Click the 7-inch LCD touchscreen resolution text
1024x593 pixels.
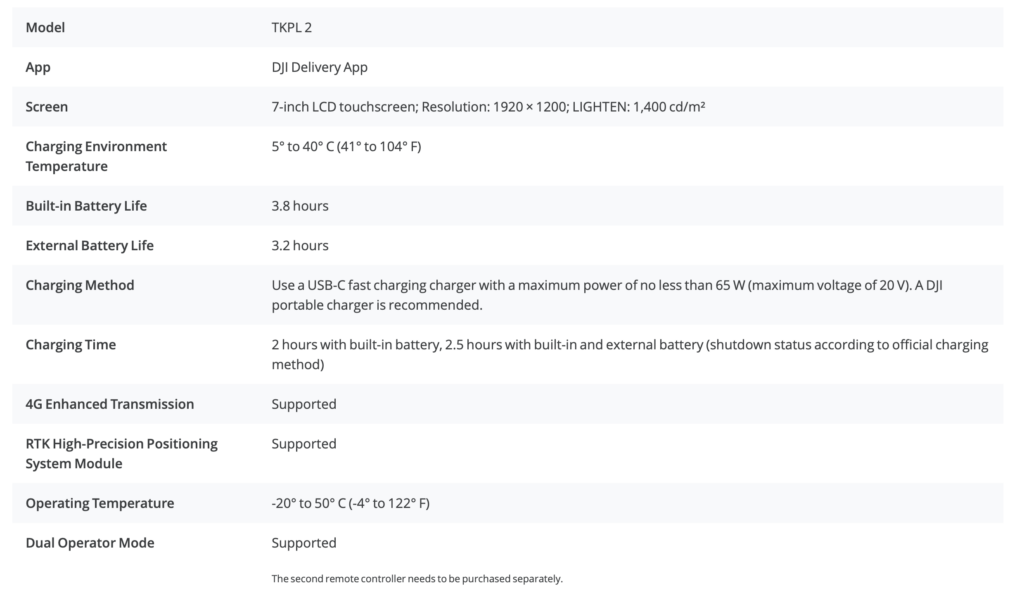[x=488, y=107]
